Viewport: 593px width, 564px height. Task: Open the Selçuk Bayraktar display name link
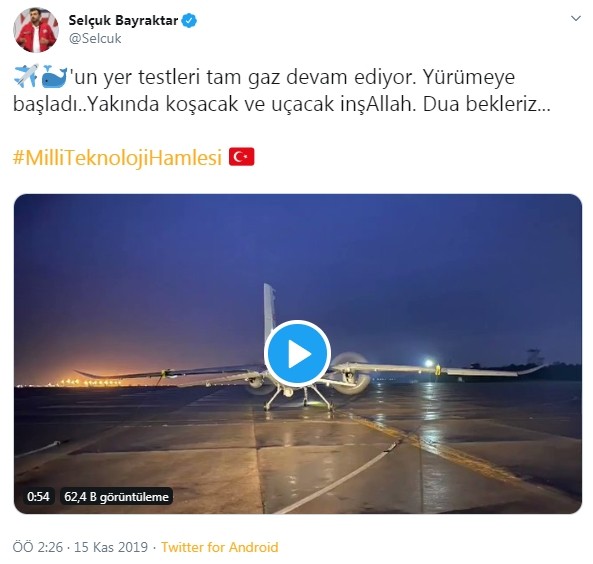[x=123, y=20]
